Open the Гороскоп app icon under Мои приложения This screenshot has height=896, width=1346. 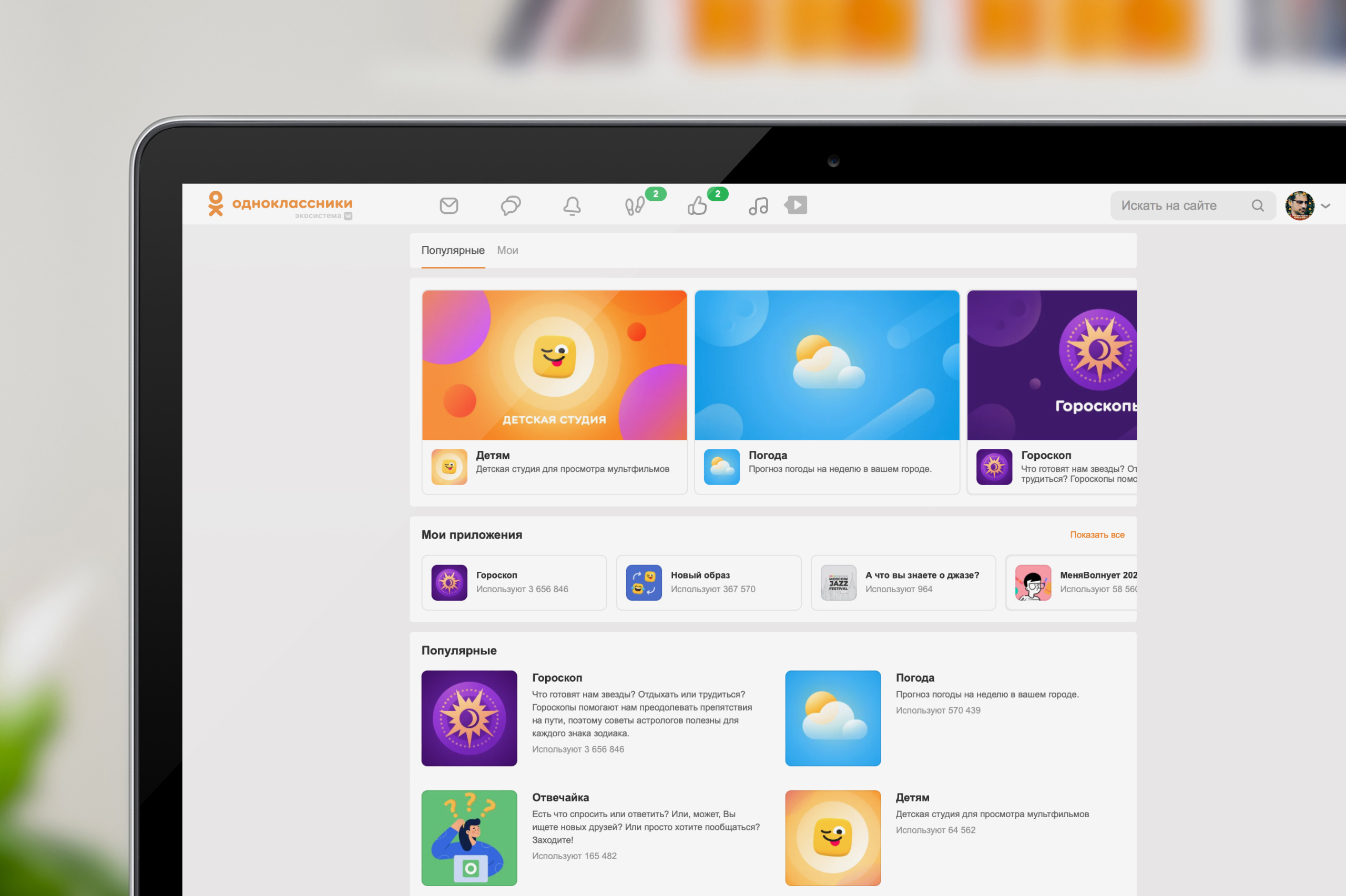point(449,582)
